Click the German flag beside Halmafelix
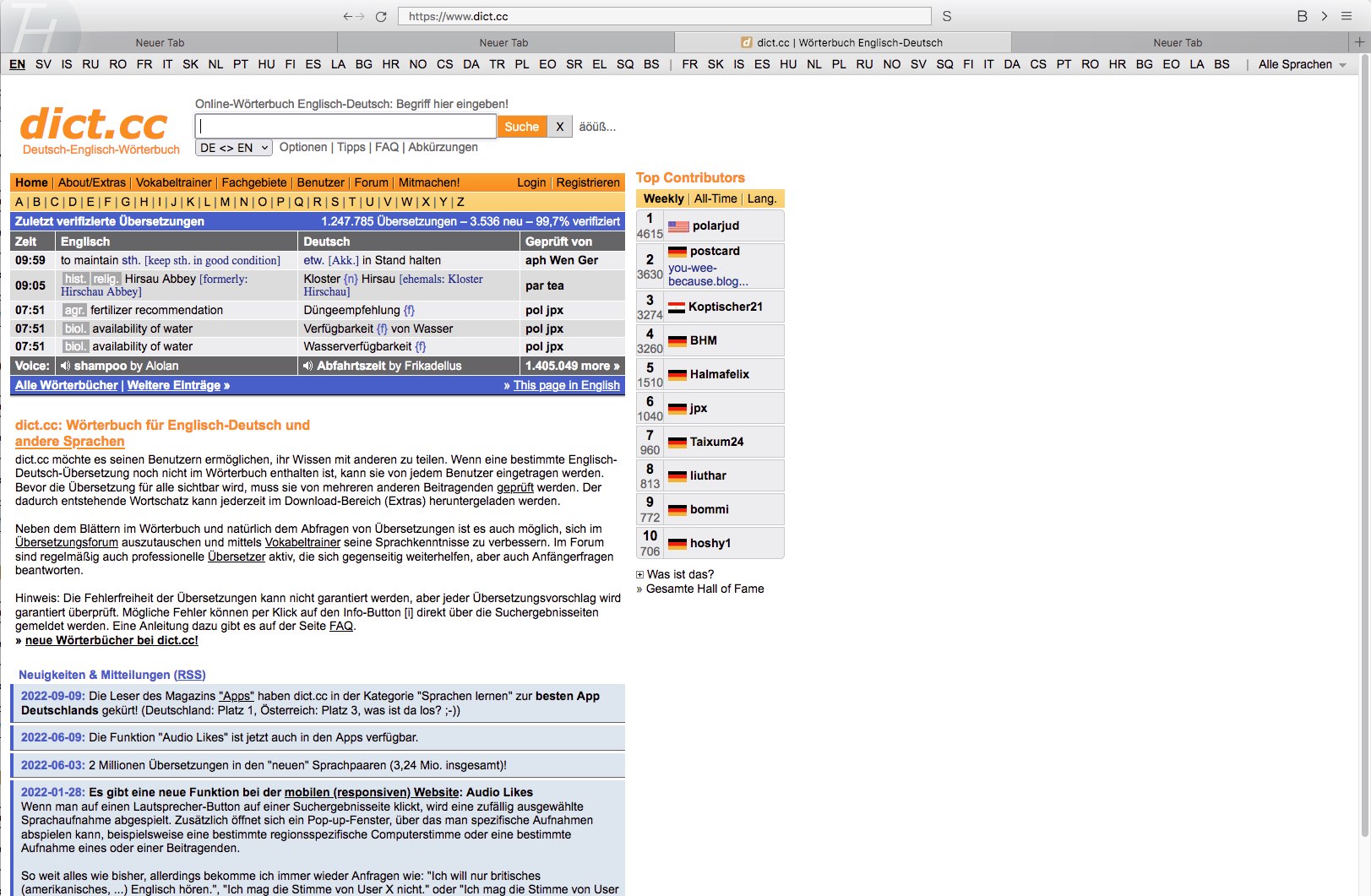1371x896 pixels. 677,375
